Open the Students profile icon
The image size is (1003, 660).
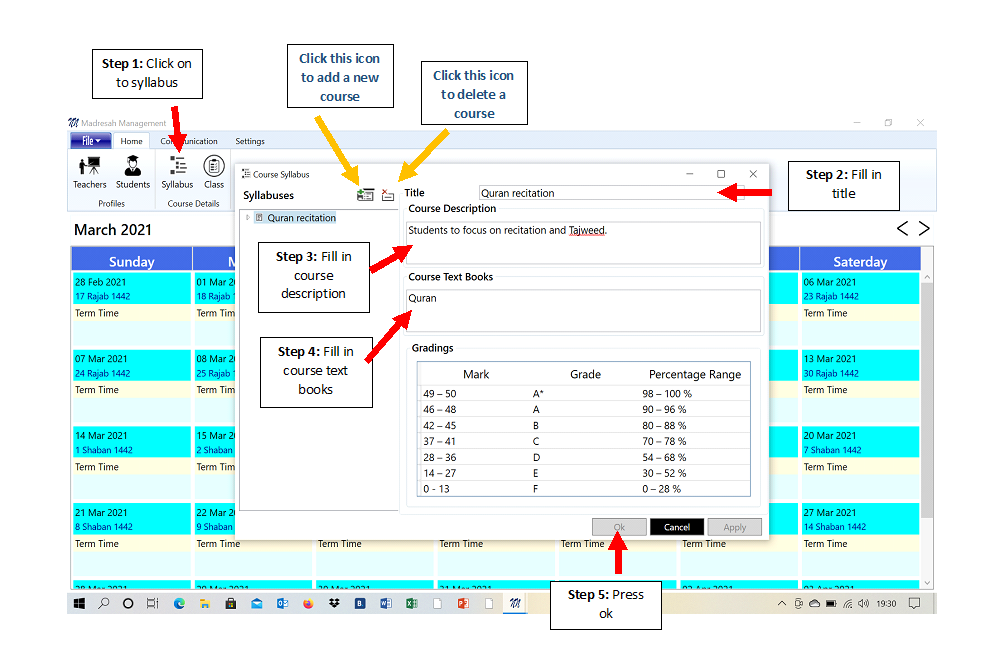pyautogui.click(x=132, y=170)
